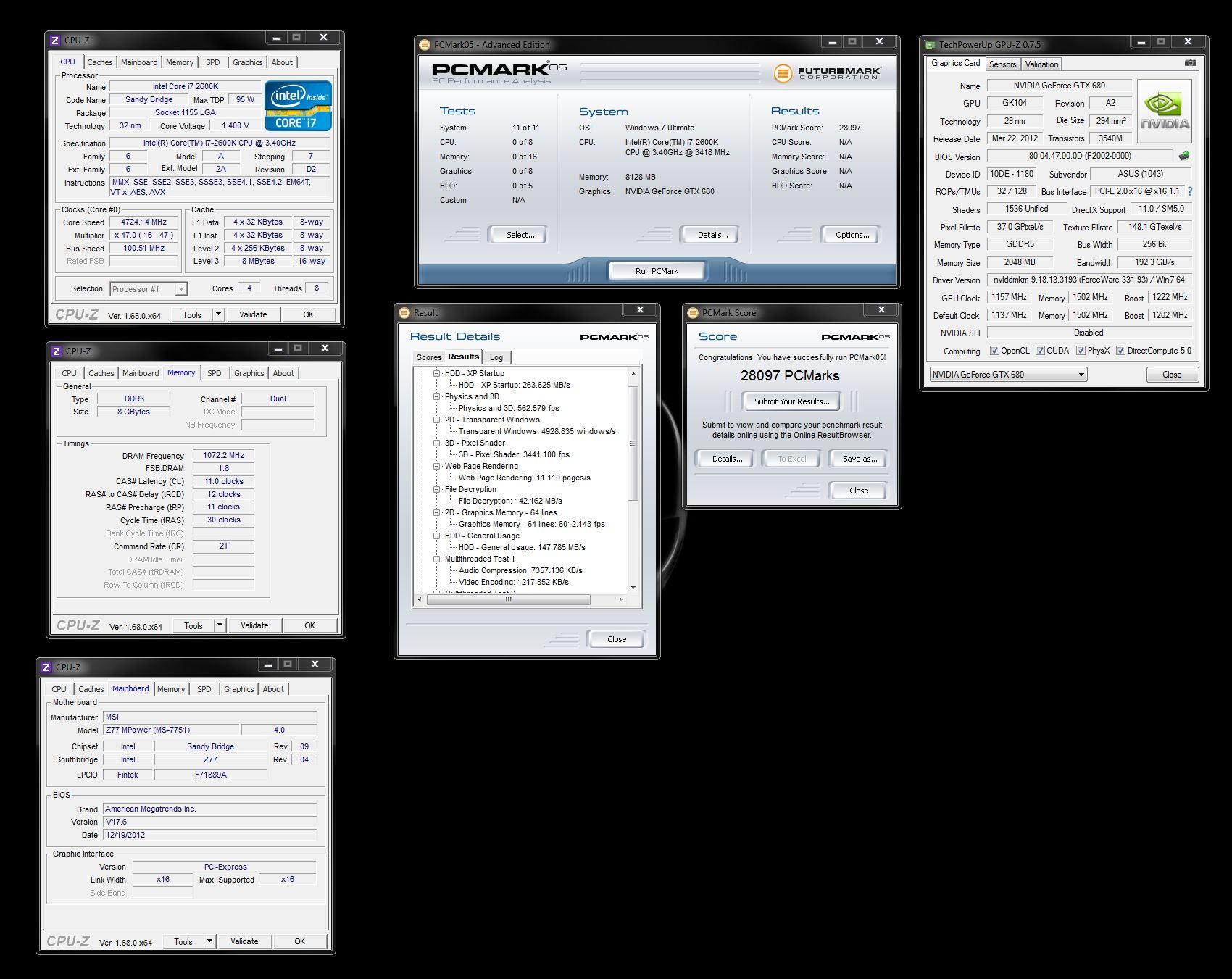Screen dimensions: 1232x979
Task: Close the PCMark Score window
Action: 881,310
